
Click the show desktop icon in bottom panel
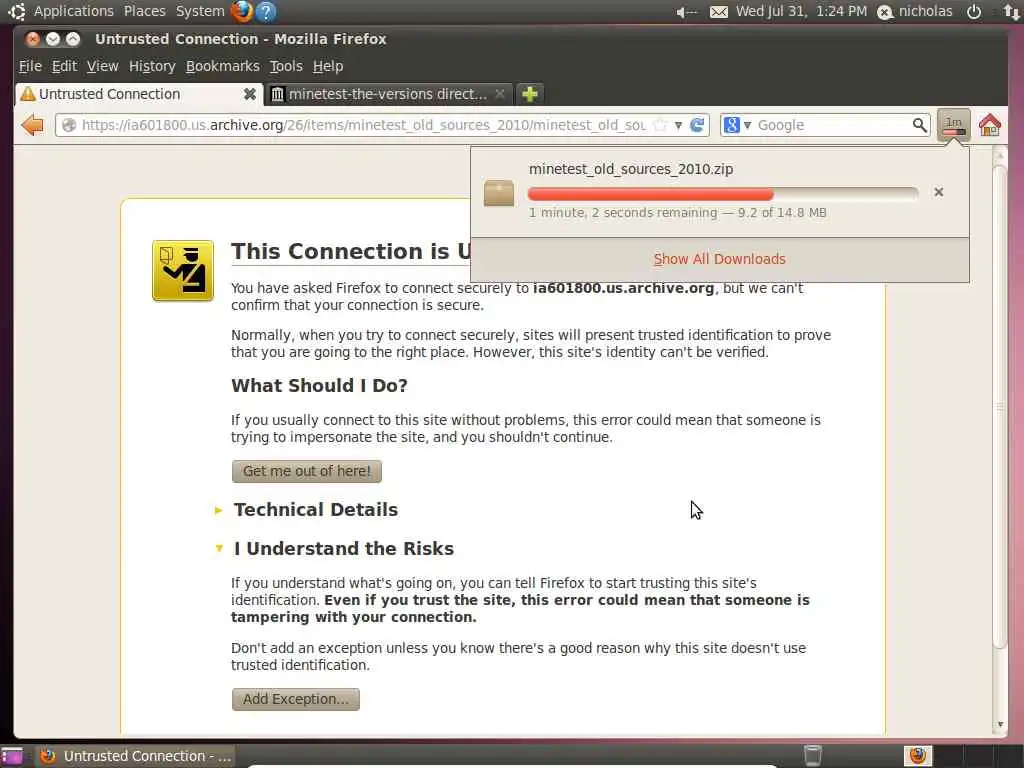coord(12,756)
